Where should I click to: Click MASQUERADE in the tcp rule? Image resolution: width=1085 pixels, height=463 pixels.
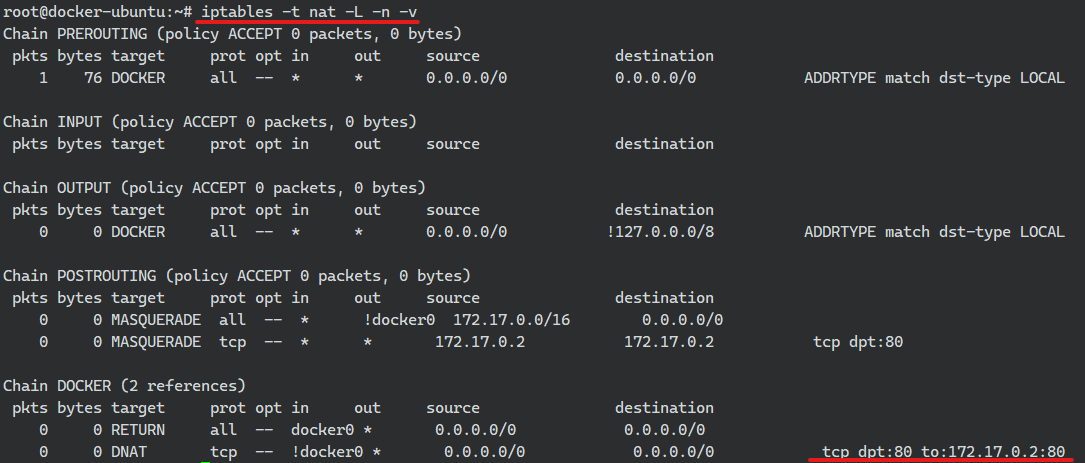[x=156, y=342]
